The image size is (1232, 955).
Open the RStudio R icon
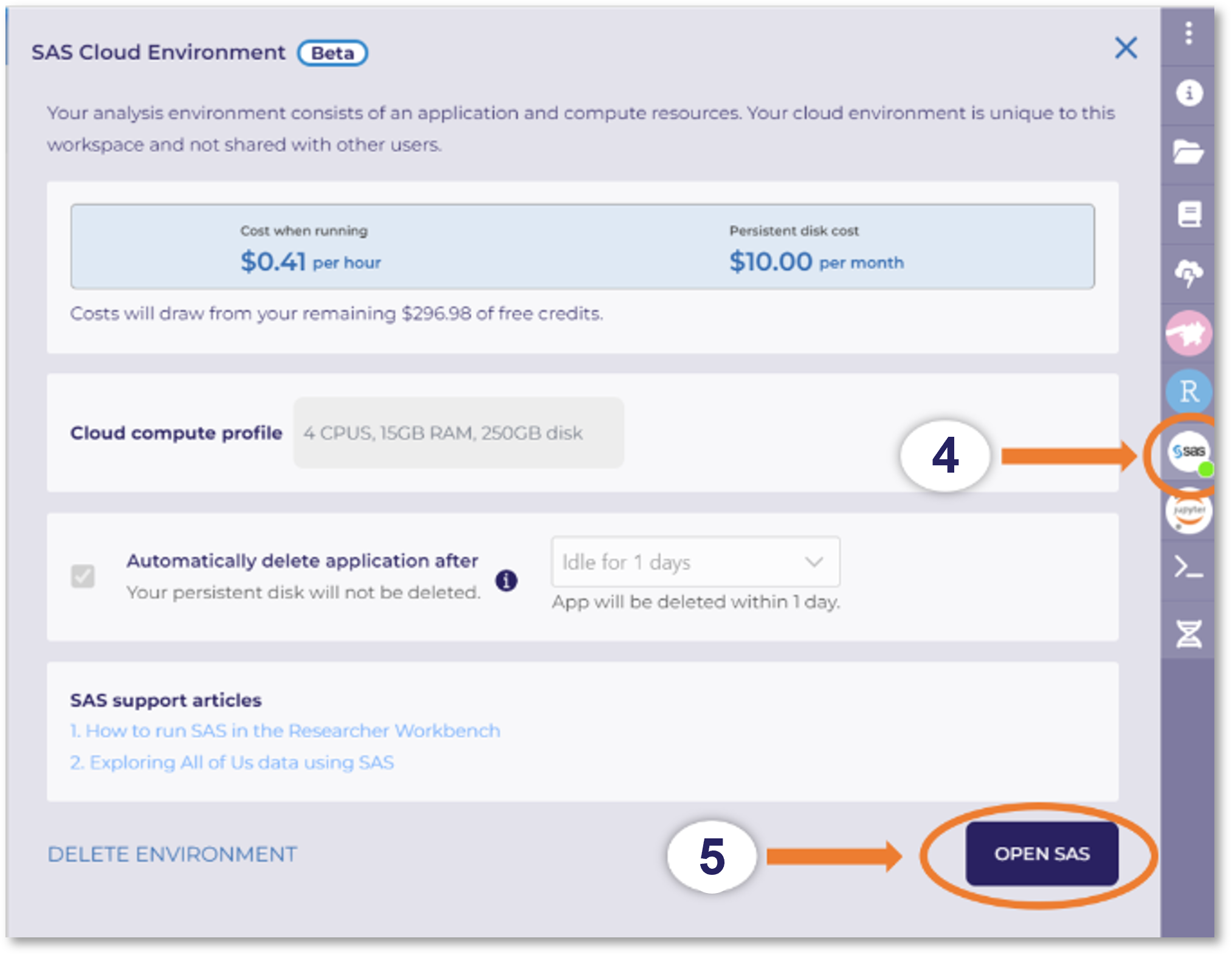1188,391
